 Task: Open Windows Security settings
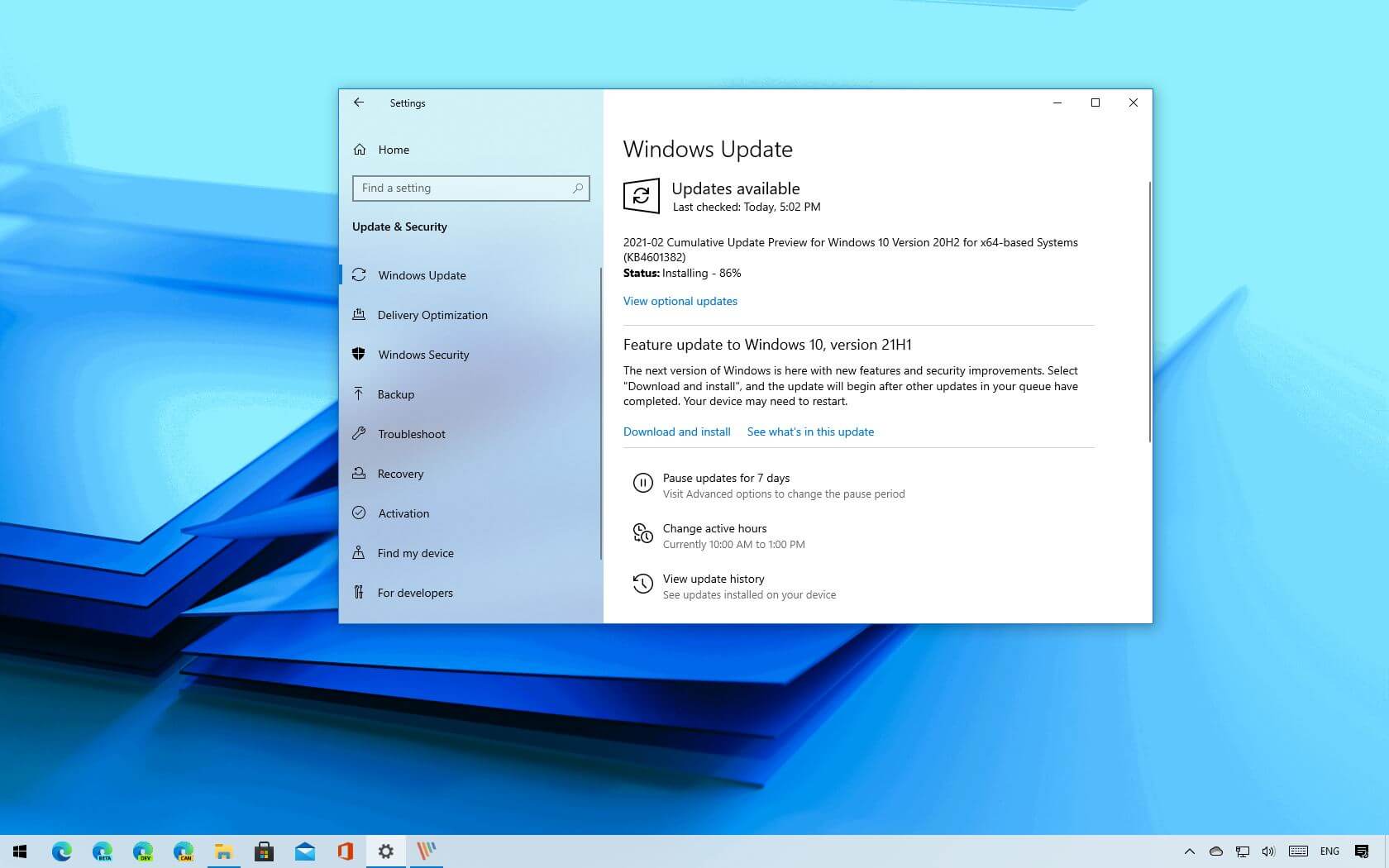pos(424,355)
